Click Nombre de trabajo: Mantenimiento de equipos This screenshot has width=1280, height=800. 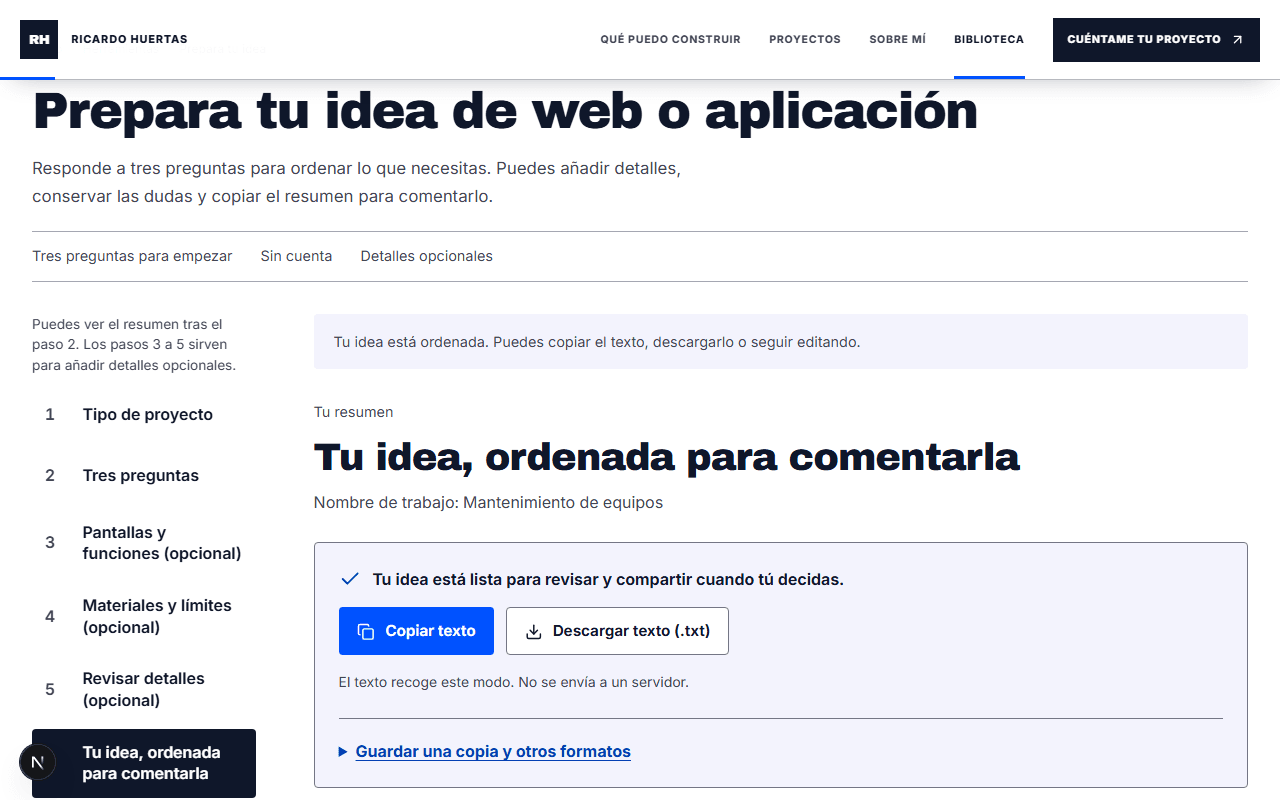point(488,502)
